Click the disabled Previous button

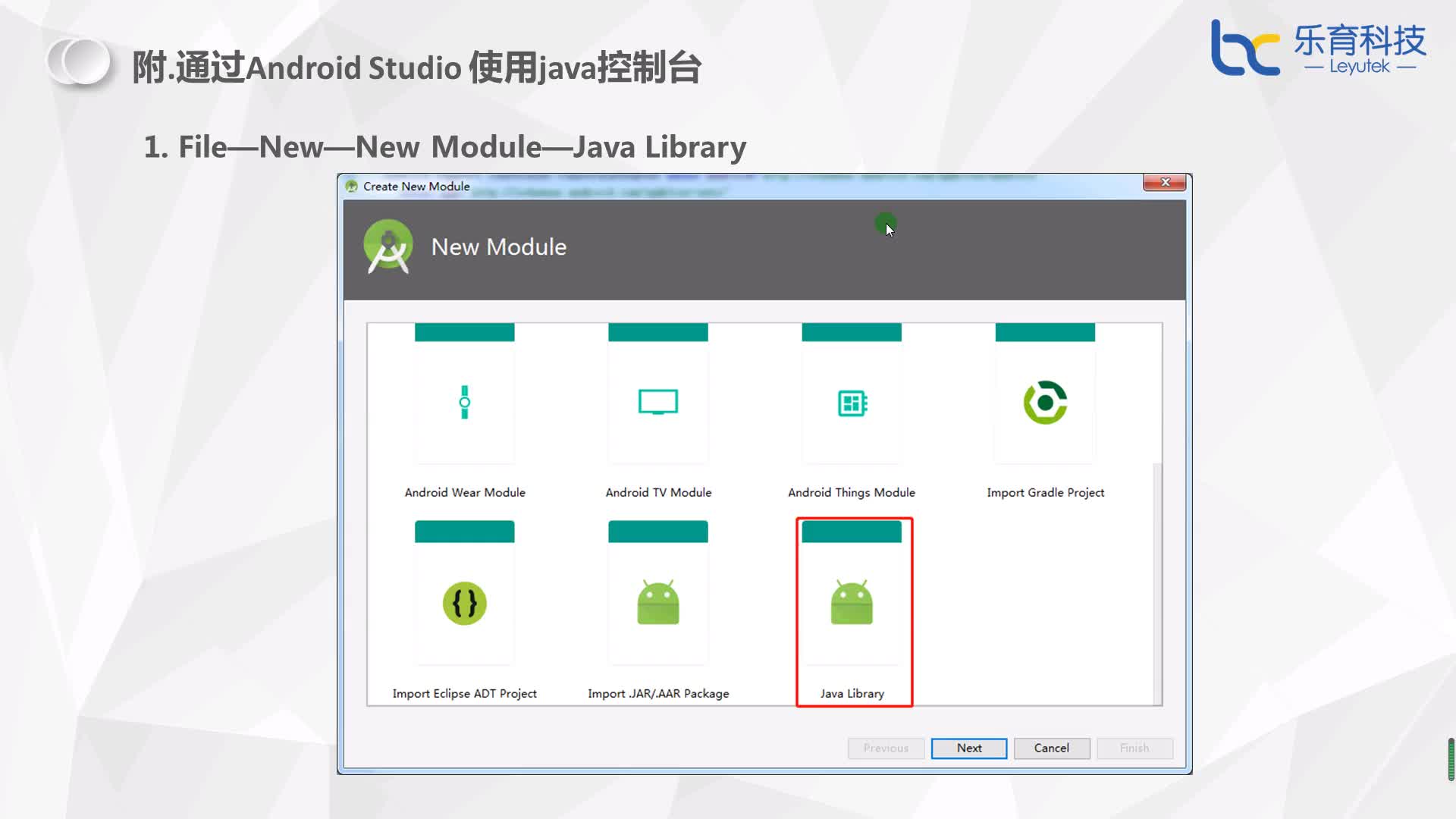pyautogui.click(x=886, y=748)
